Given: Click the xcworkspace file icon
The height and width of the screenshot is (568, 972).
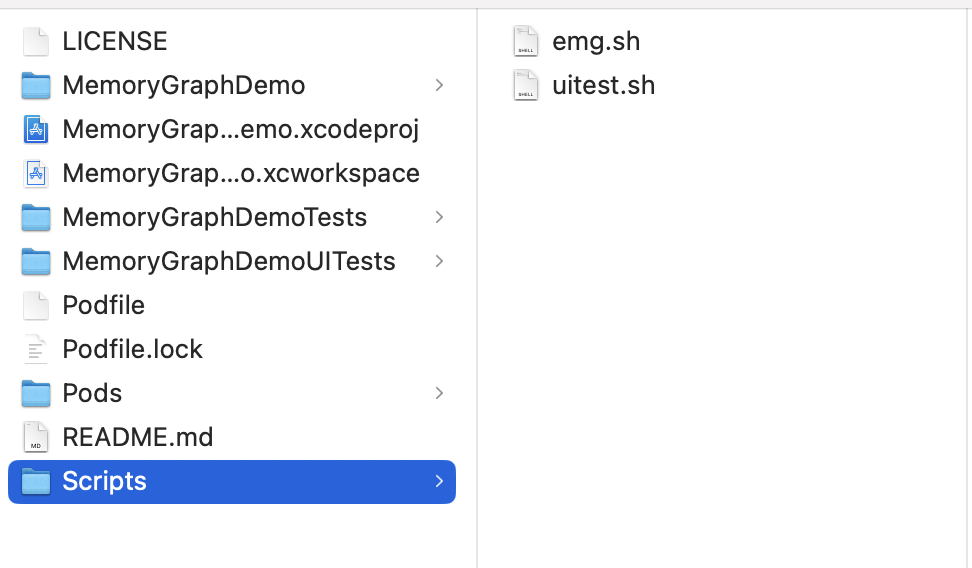Looking at the screenshot, I should (x=36, y=173).
